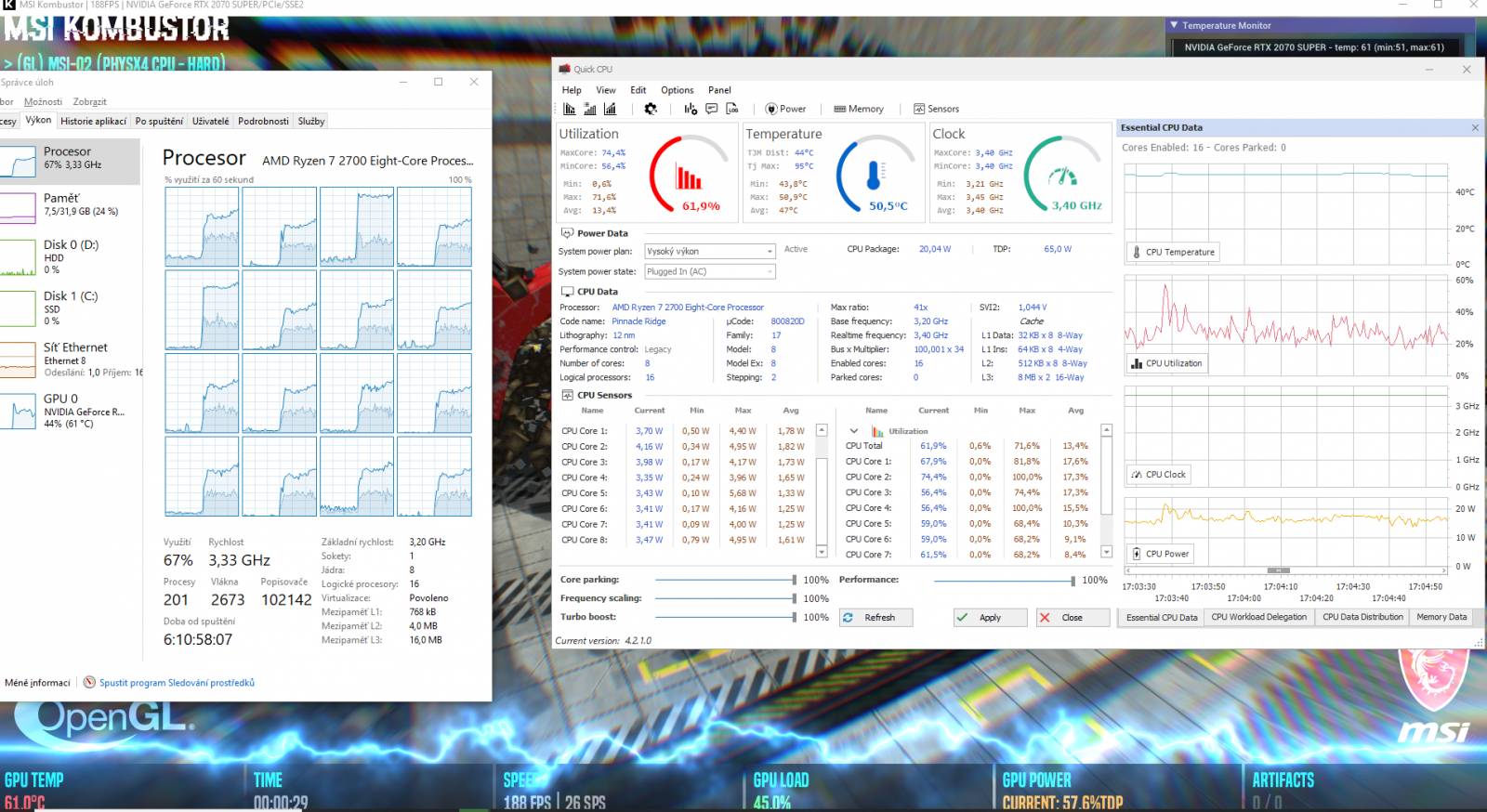Open the Panel menu in Quick CPU
1487x812 pixels.
(x=719, y=90)
